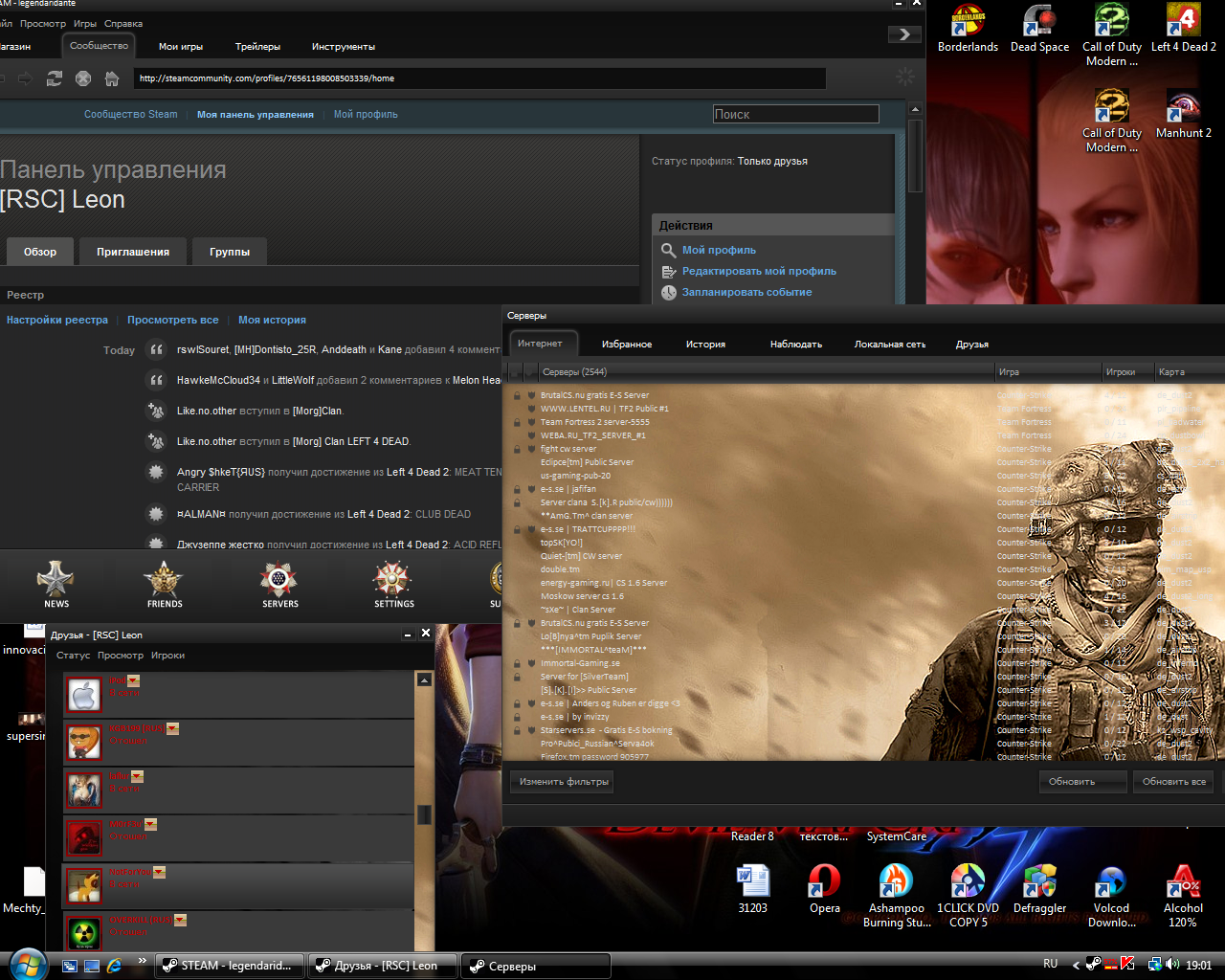The image size is (1225, 980).
Task: Open the NEWS icon in the Steam bottom bar
Action: coord(56,585)
